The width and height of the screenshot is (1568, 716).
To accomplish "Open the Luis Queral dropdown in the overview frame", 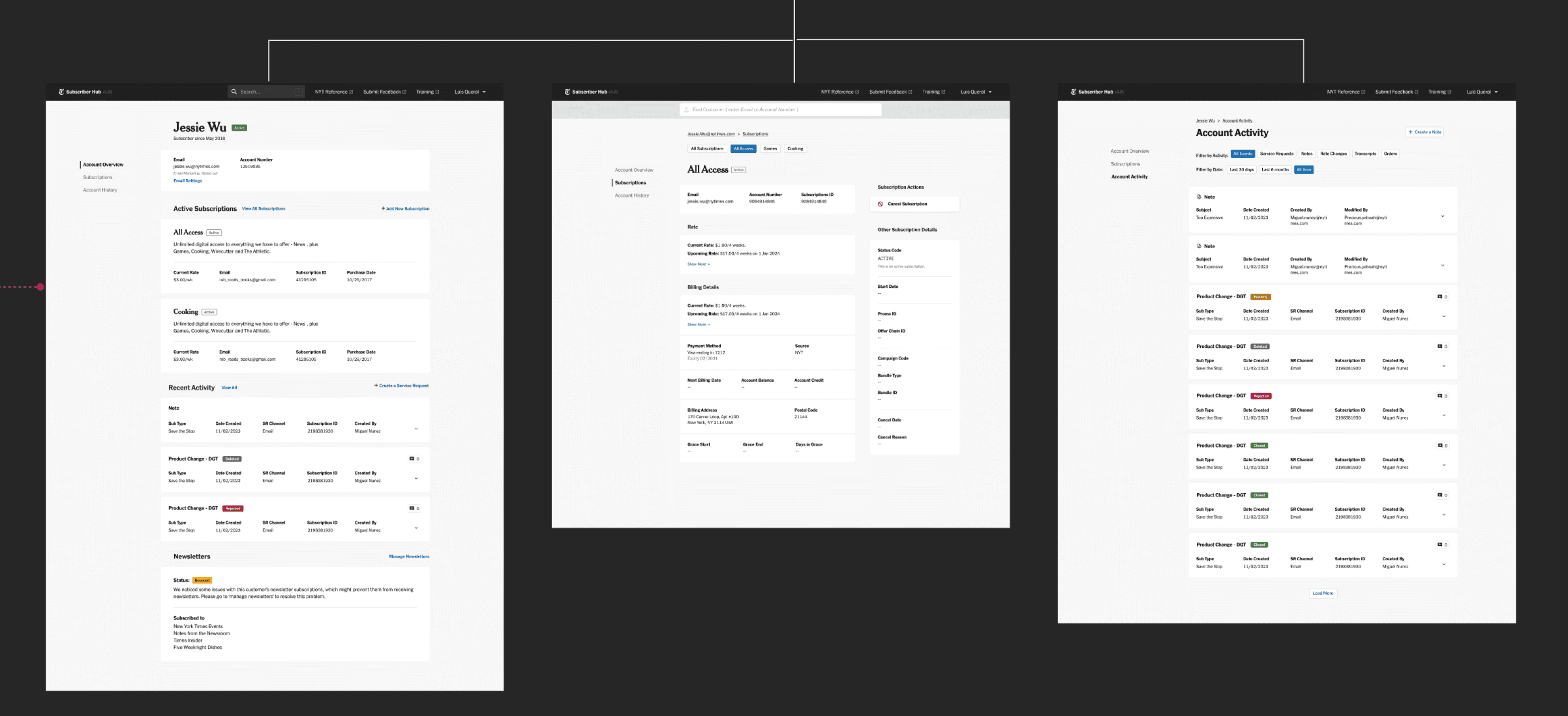I will pyautogui.click(x=470, y=92).
